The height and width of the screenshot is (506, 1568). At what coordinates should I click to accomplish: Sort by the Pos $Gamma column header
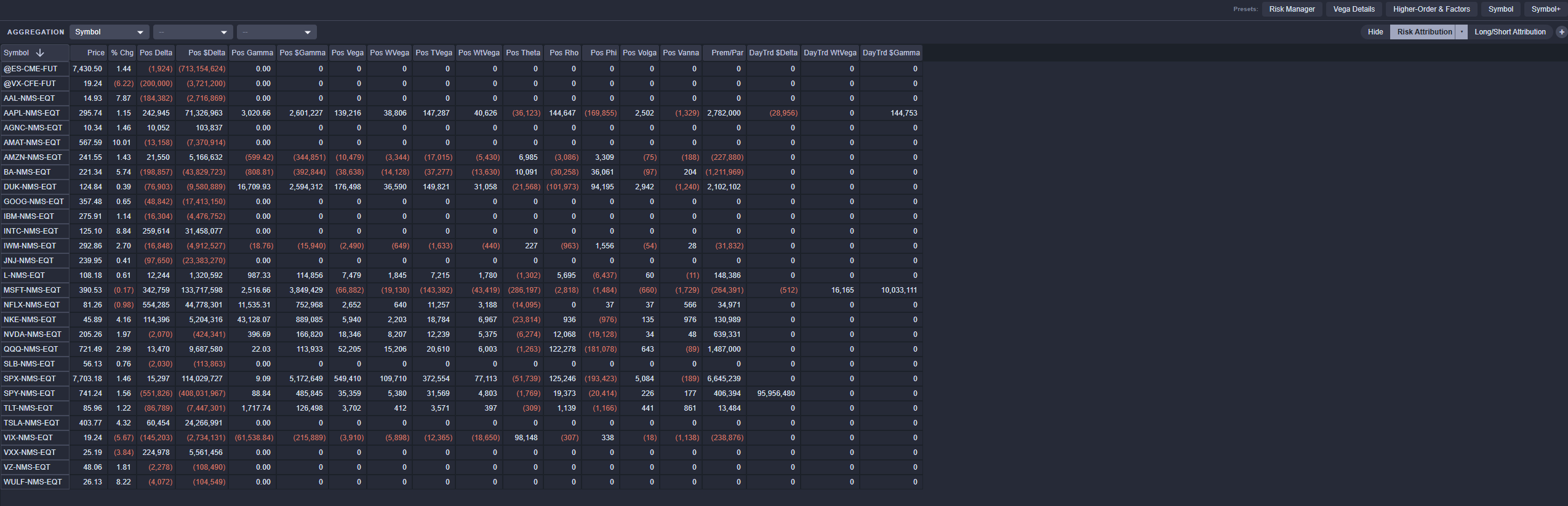[302, 53]
